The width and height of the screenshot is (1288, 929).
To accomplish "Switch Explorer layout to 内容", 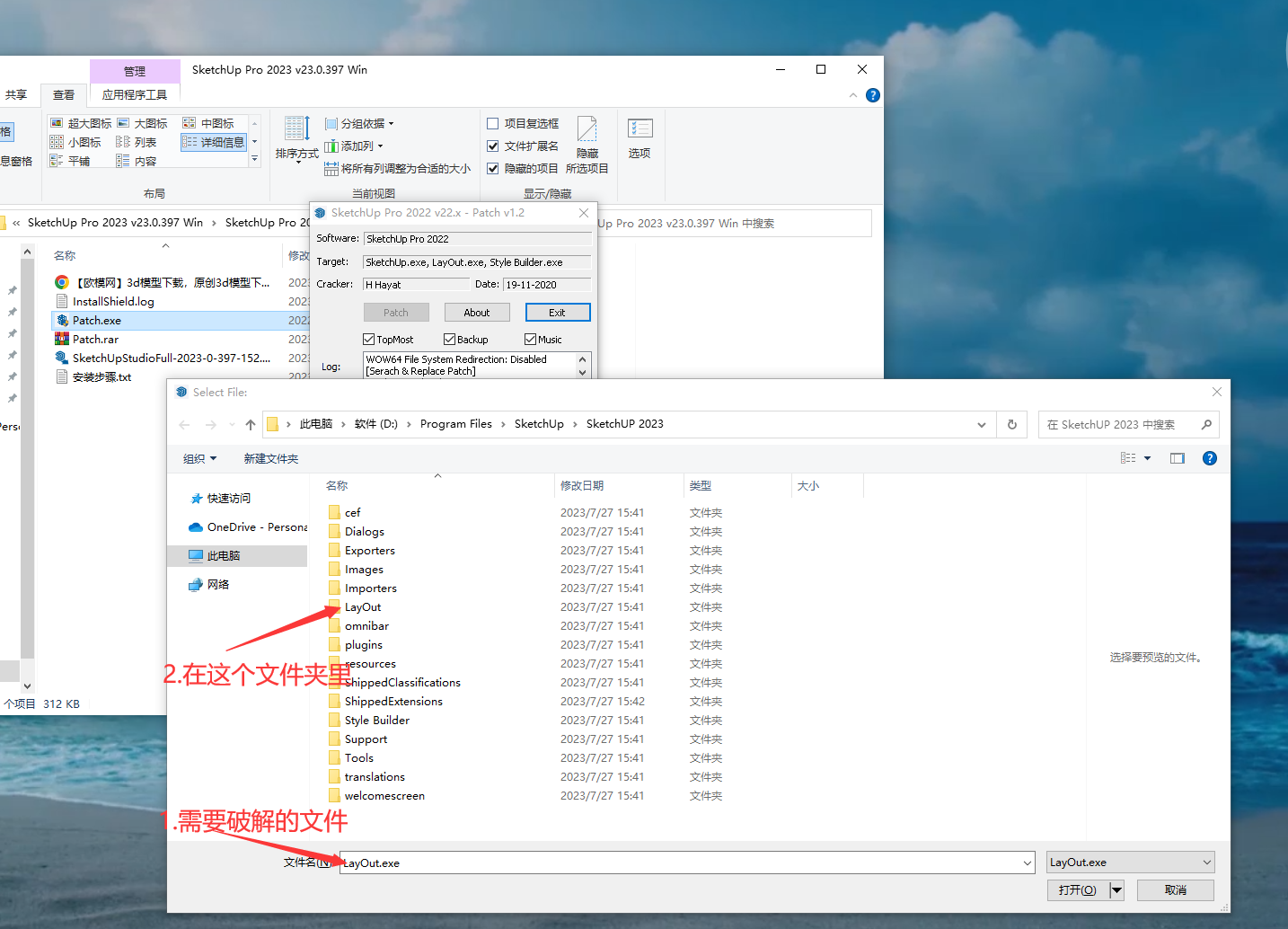I will (137, 161).
